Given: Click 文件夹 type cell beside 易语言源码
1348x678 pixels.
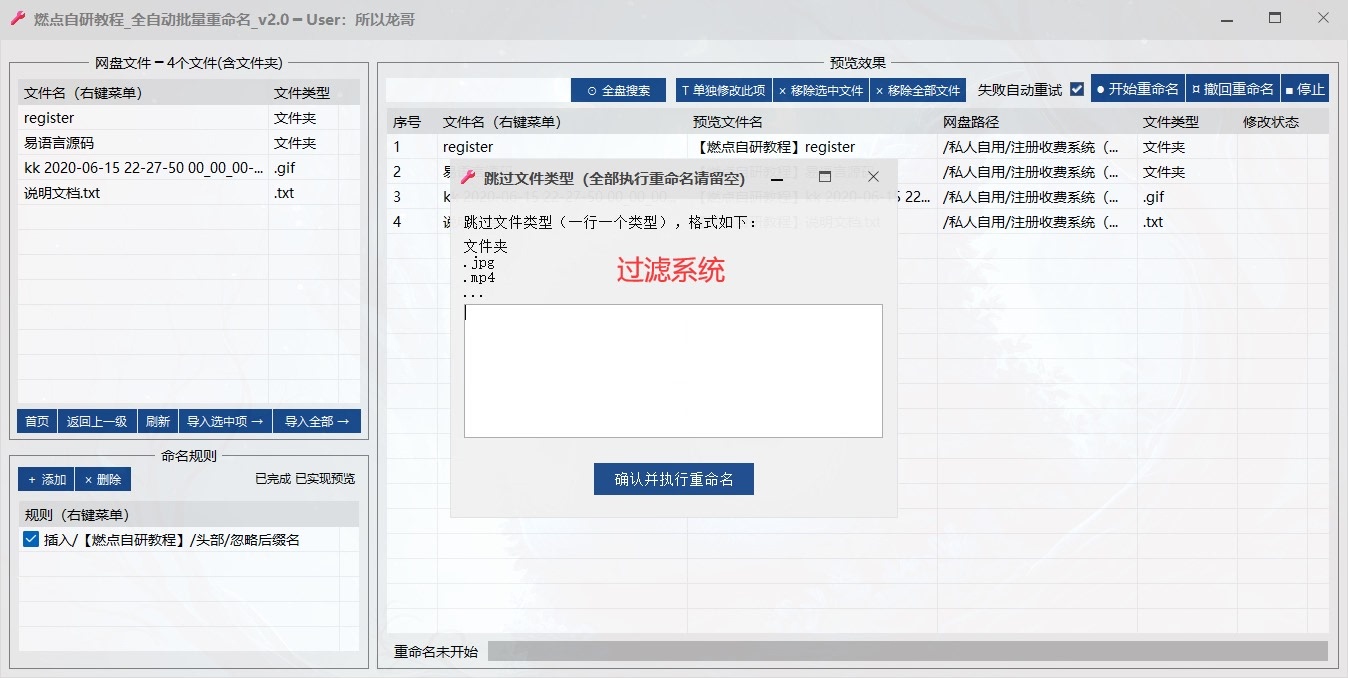Looking at the screenshot, I should [x=295, y=143].
